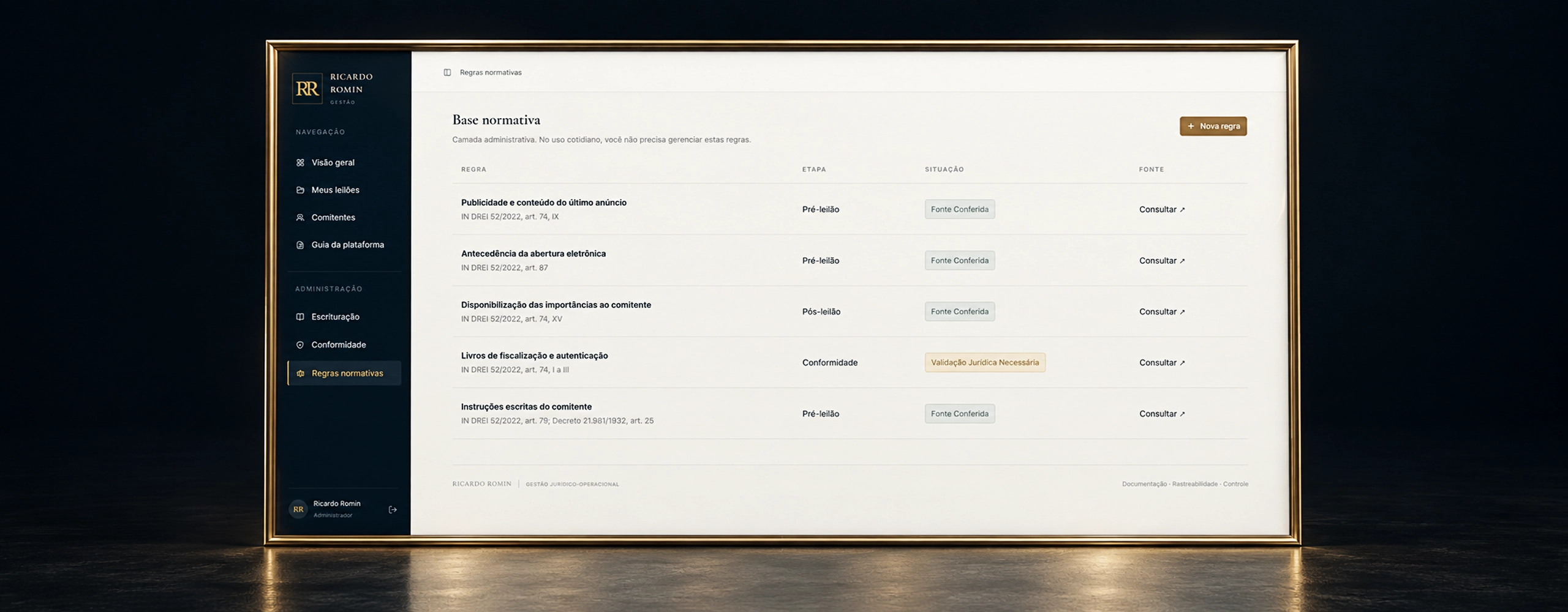Open Regras normativas in sidebar

pos(344,373)
